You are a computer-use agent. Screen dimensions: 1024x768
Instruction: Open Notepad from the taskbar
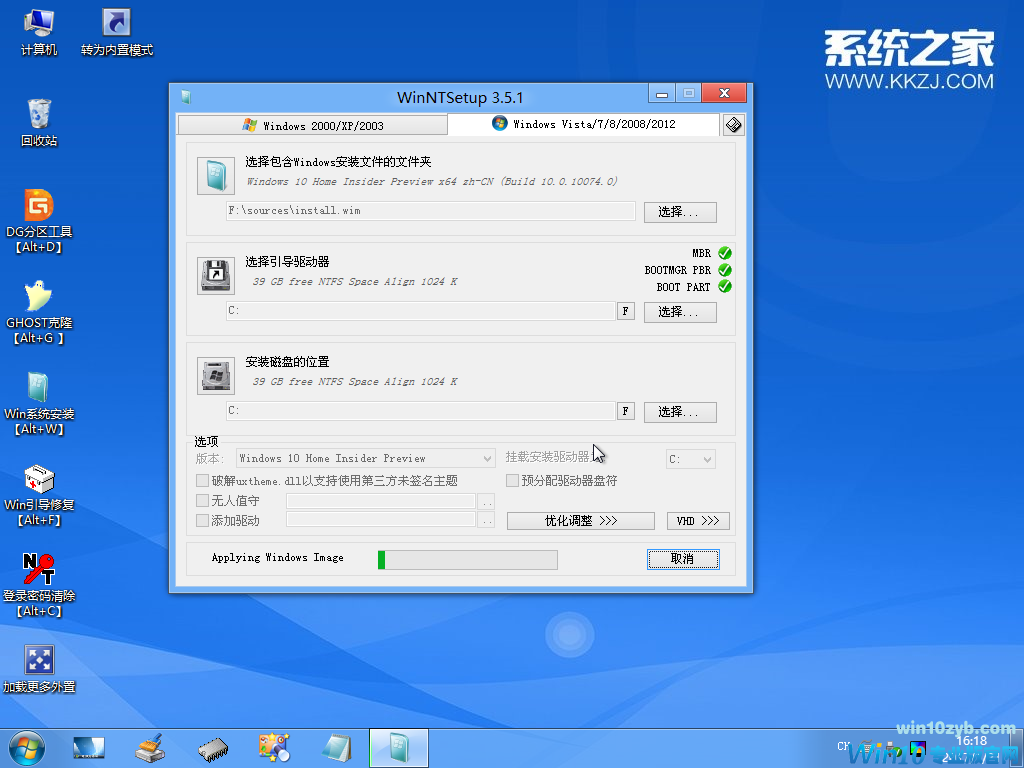coord(336,747)
